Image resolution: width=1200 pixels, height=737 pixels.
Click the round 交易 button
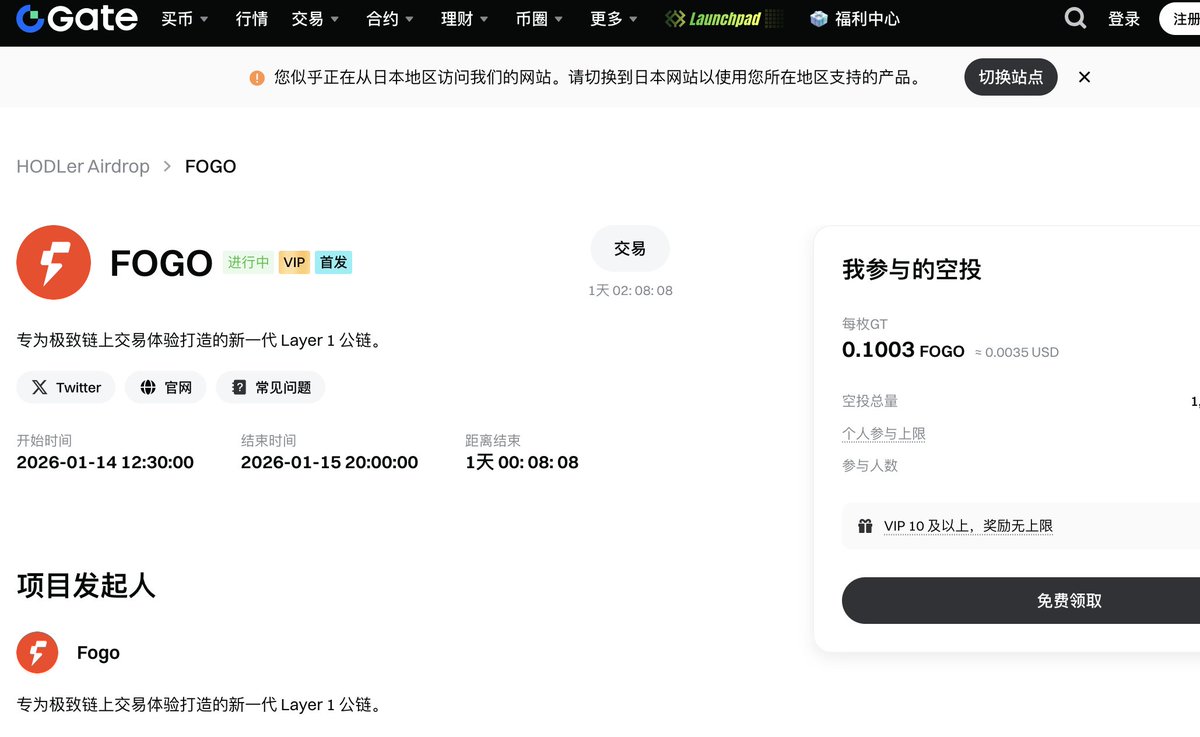click(x=630, y=249)
